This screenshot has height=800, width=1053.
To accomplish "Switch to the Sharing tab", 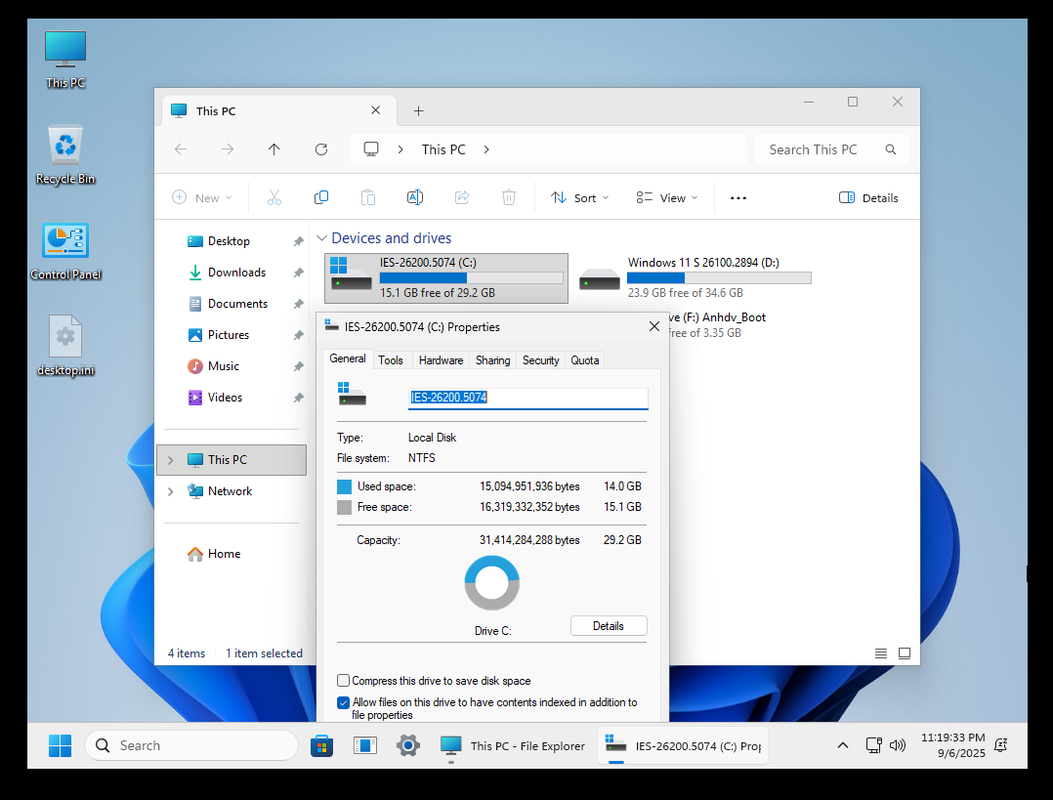I will (492, 360).
